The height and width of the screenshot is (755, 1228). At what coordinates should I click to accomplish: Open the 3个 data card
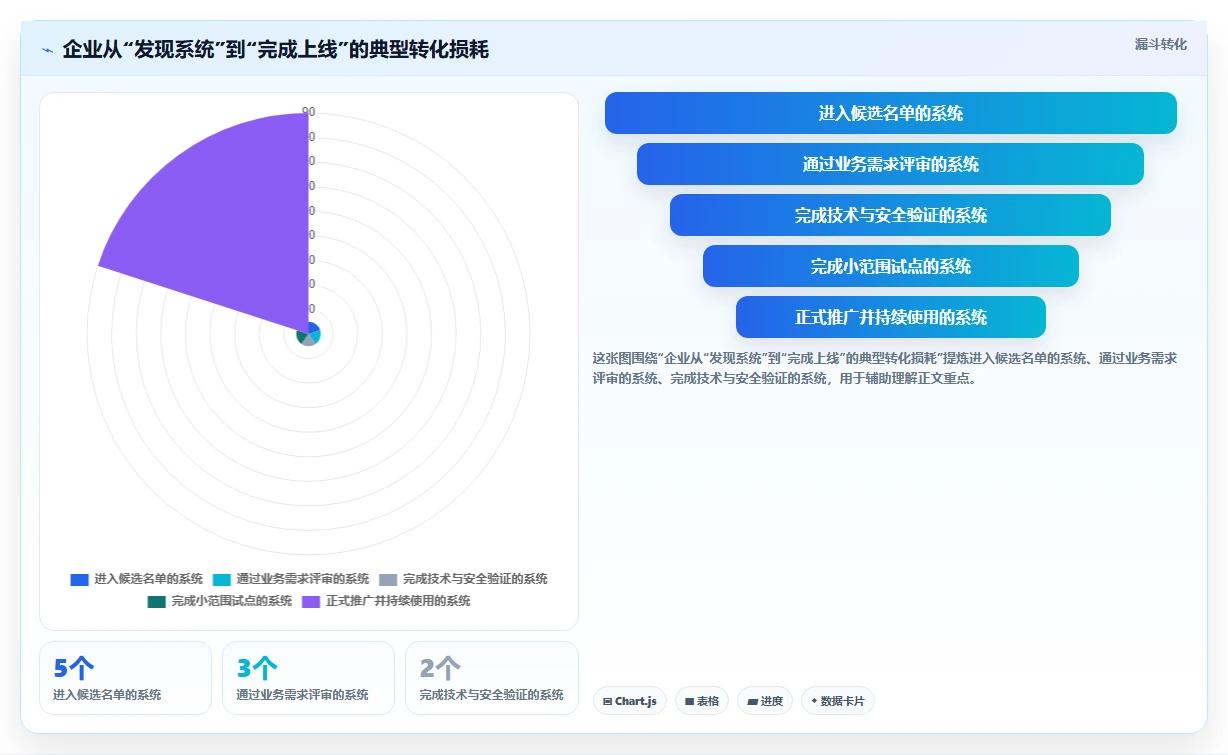click(x=308, y=678)
